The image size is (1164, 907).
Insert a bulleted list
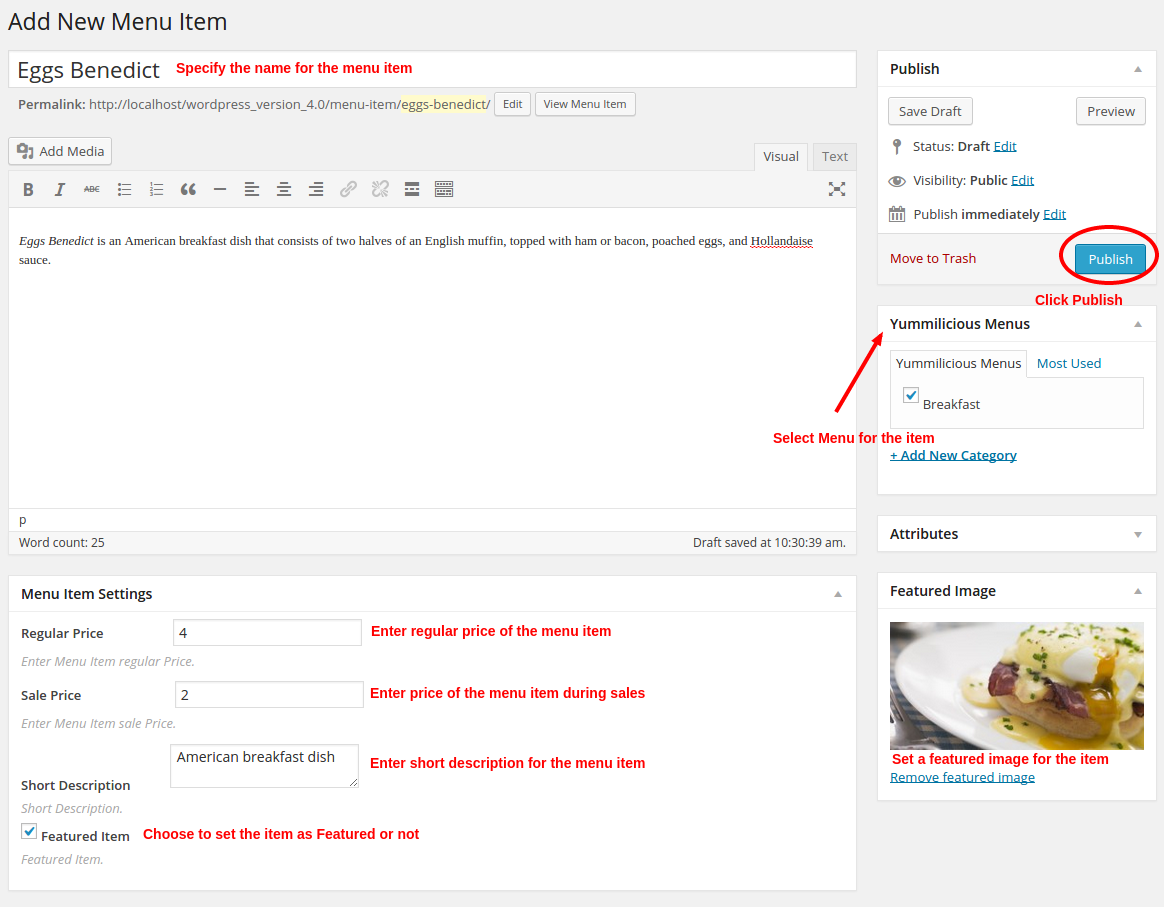(x=124, y=189)
